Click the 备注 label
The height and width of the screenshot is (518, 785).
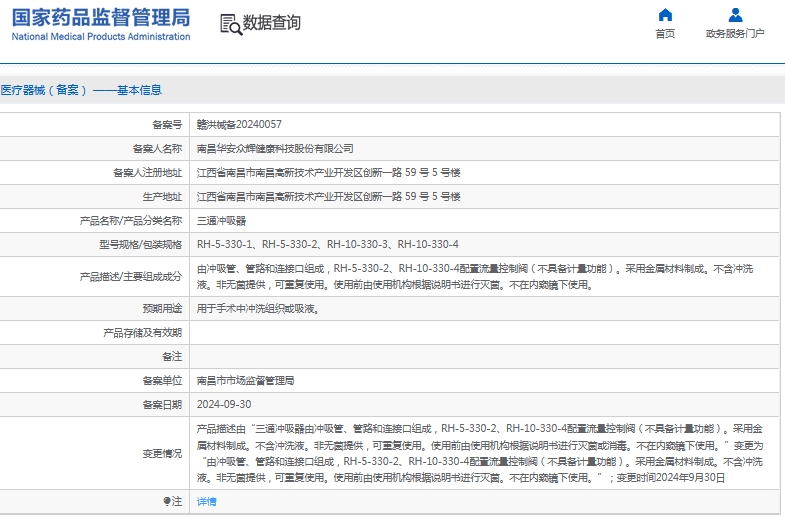(172, 357)
